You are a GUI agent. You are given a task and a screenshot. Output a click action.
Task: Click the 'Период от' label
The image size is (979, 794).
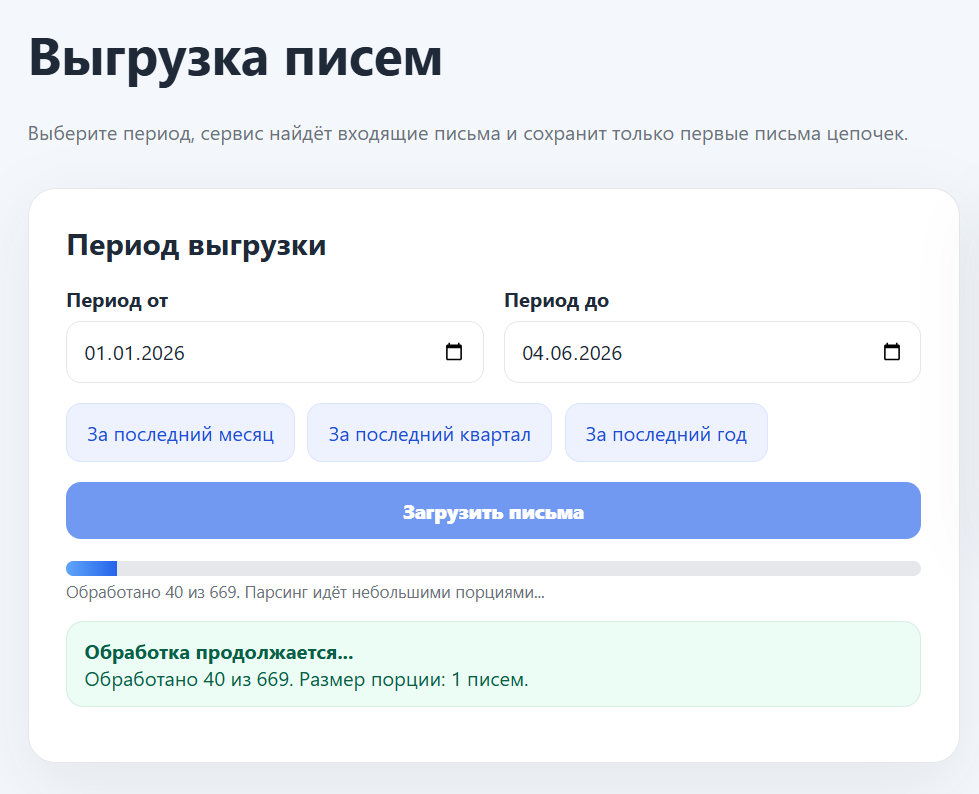click(x=117, y=300)
